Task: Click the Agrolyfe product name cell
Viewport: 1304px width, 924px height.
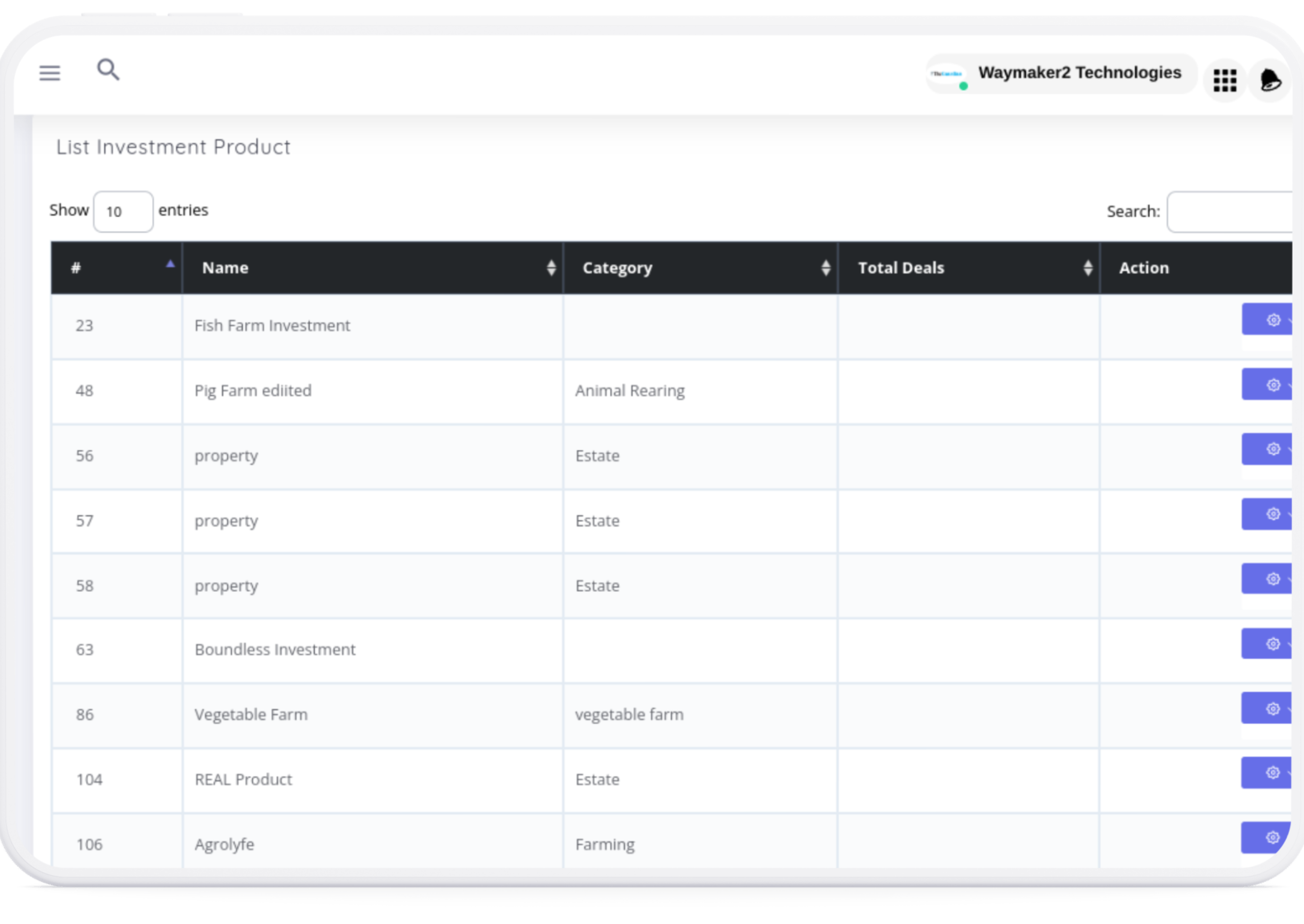Action: tap(224, 844)
